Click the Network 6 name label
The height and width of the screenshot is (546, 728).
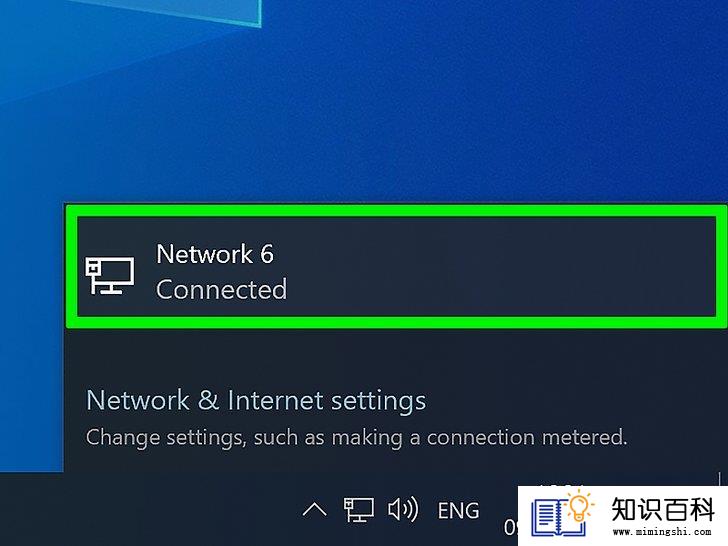click(x=215, y=254)
